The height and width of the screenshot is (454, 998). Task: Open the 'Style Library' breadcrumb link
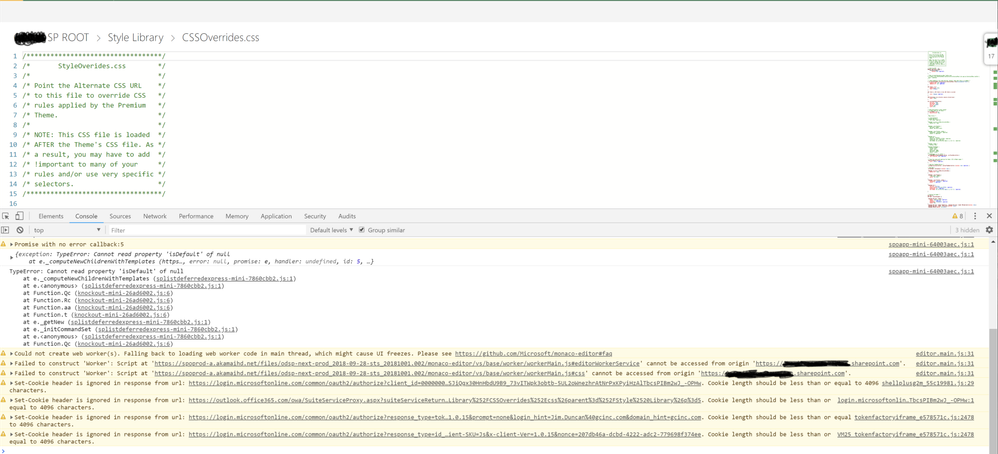135,38
